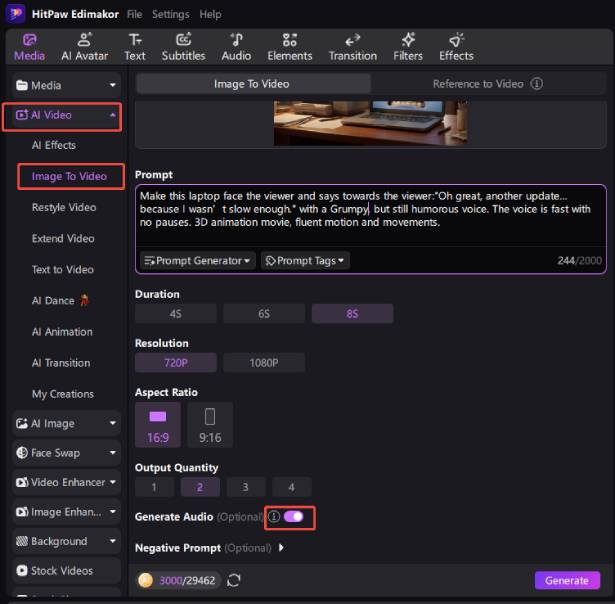The height and width of the screenshot is (604, 615).
Task: Open the Settings menu
Action: tap(171, 14)
